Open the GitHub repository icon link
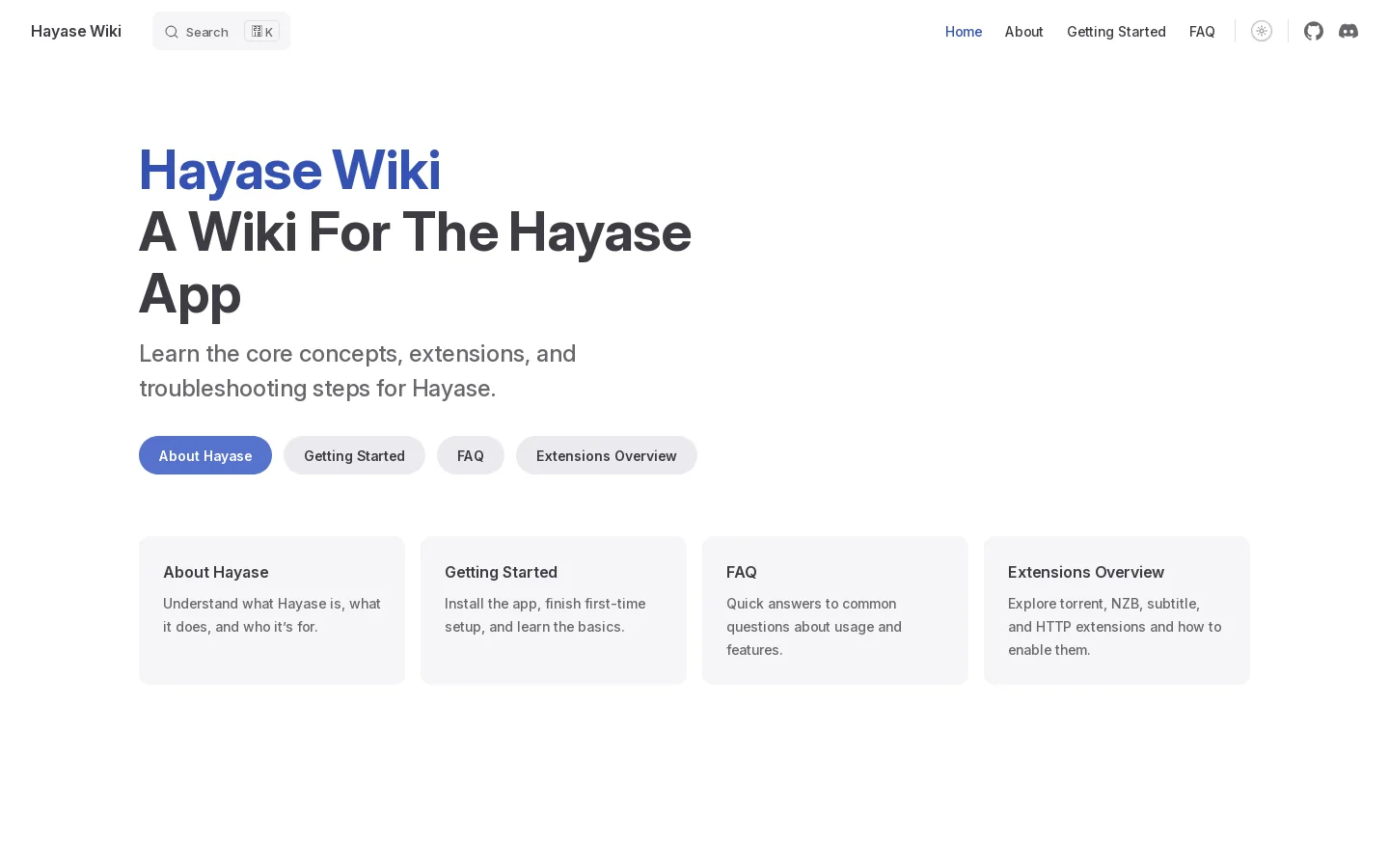This screenshot has height=868, width=1389. pyautogui.click(x=1314, y=31)
